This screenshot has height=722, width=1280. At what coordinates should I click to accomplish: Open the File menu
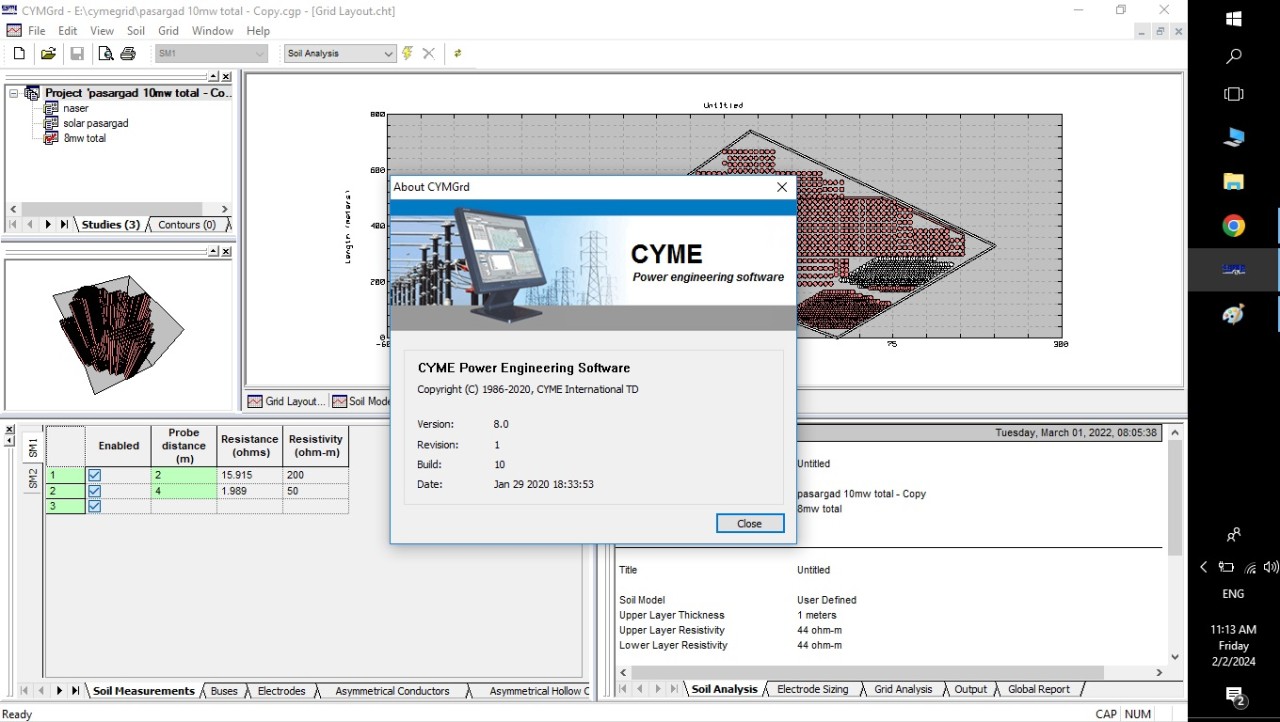(x=37, y=31)
